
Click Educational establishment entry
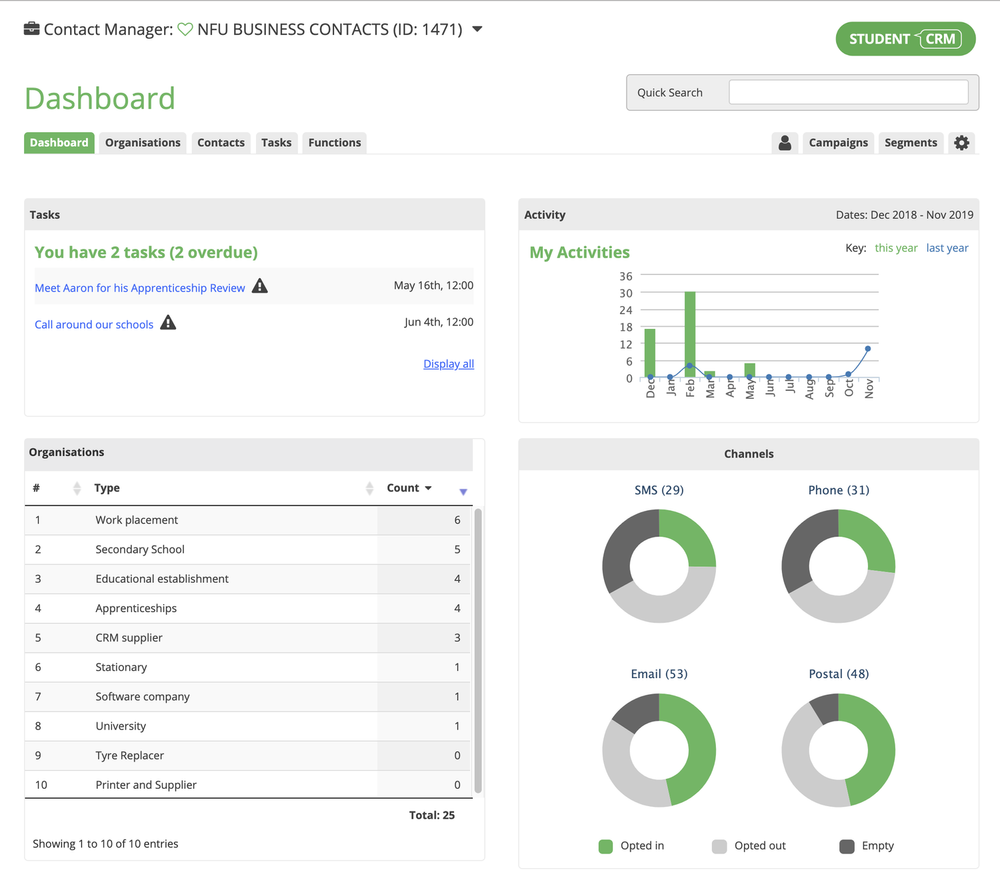[247, 579]
